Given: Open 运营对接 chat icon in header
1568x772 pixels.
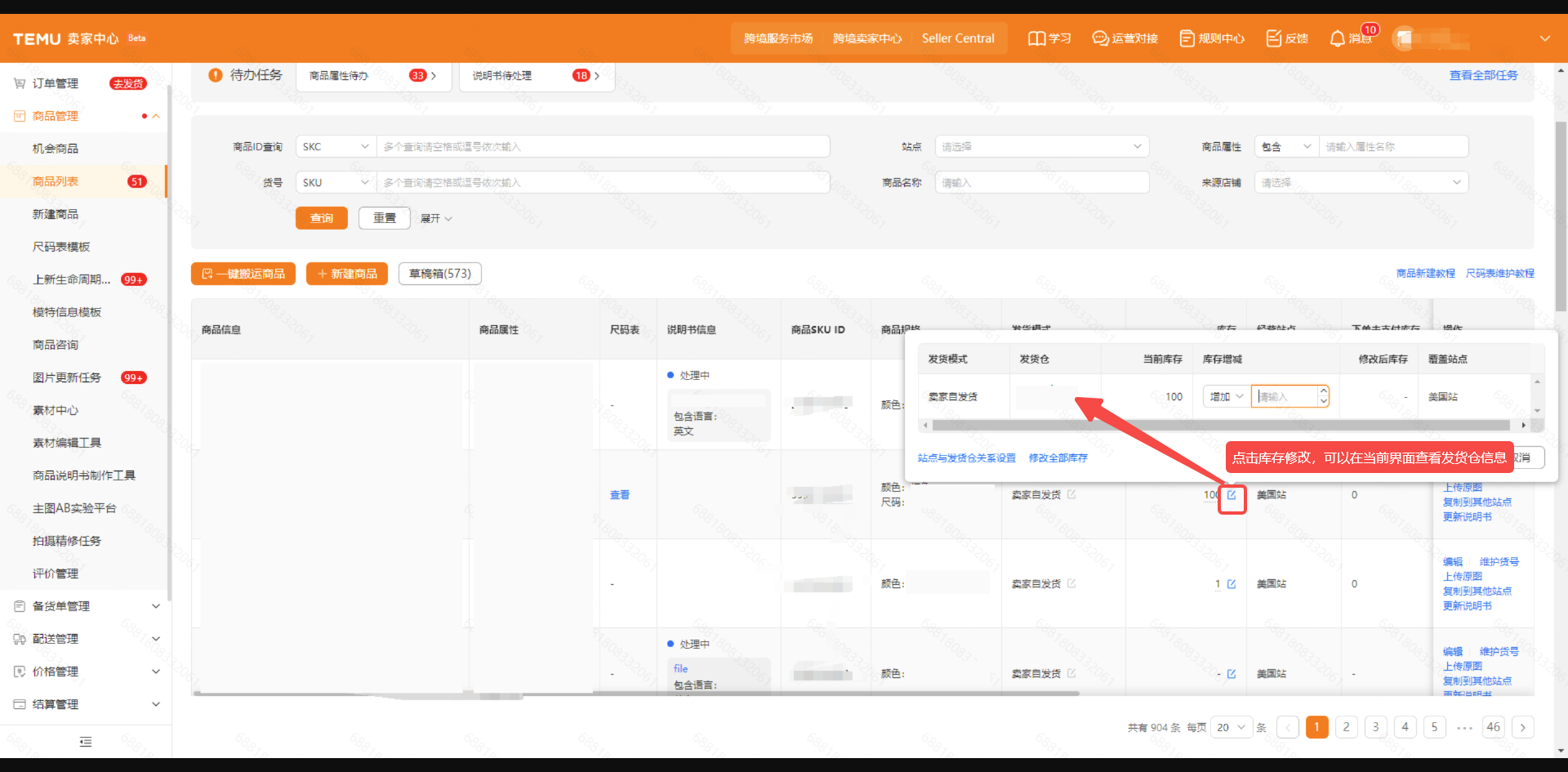Looking at the screenshot, I should pos(1100,38).
